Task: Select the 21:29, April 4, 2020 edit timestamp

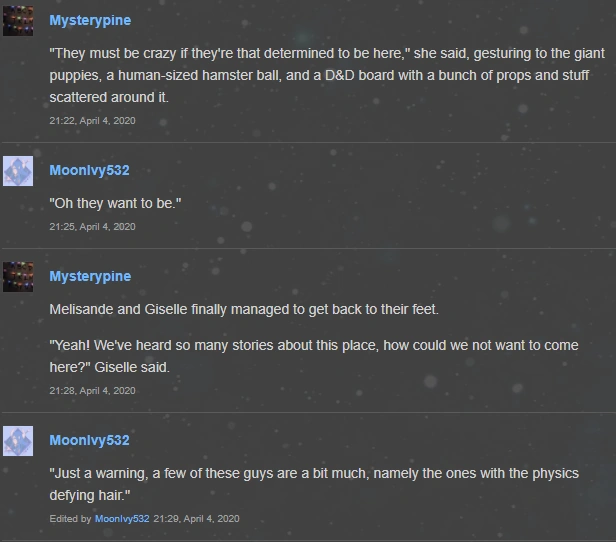Action: tap(196, 519)
